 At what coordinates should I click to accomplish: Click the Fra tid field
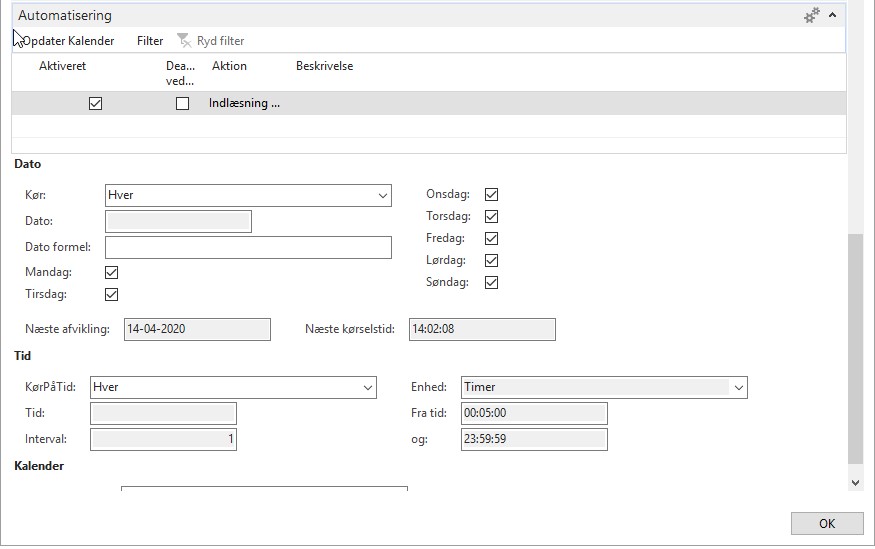pos(533,413)
